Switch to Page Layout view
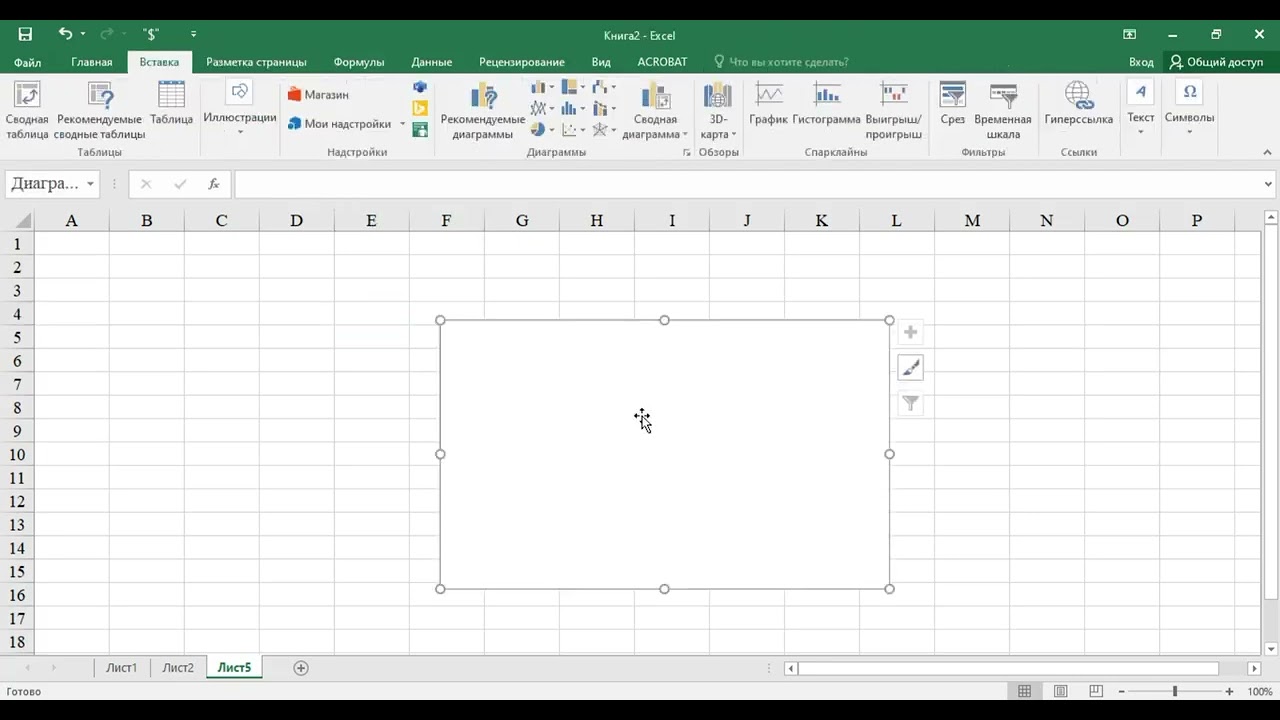The image size is (1280, 720). coord(1061,691)
